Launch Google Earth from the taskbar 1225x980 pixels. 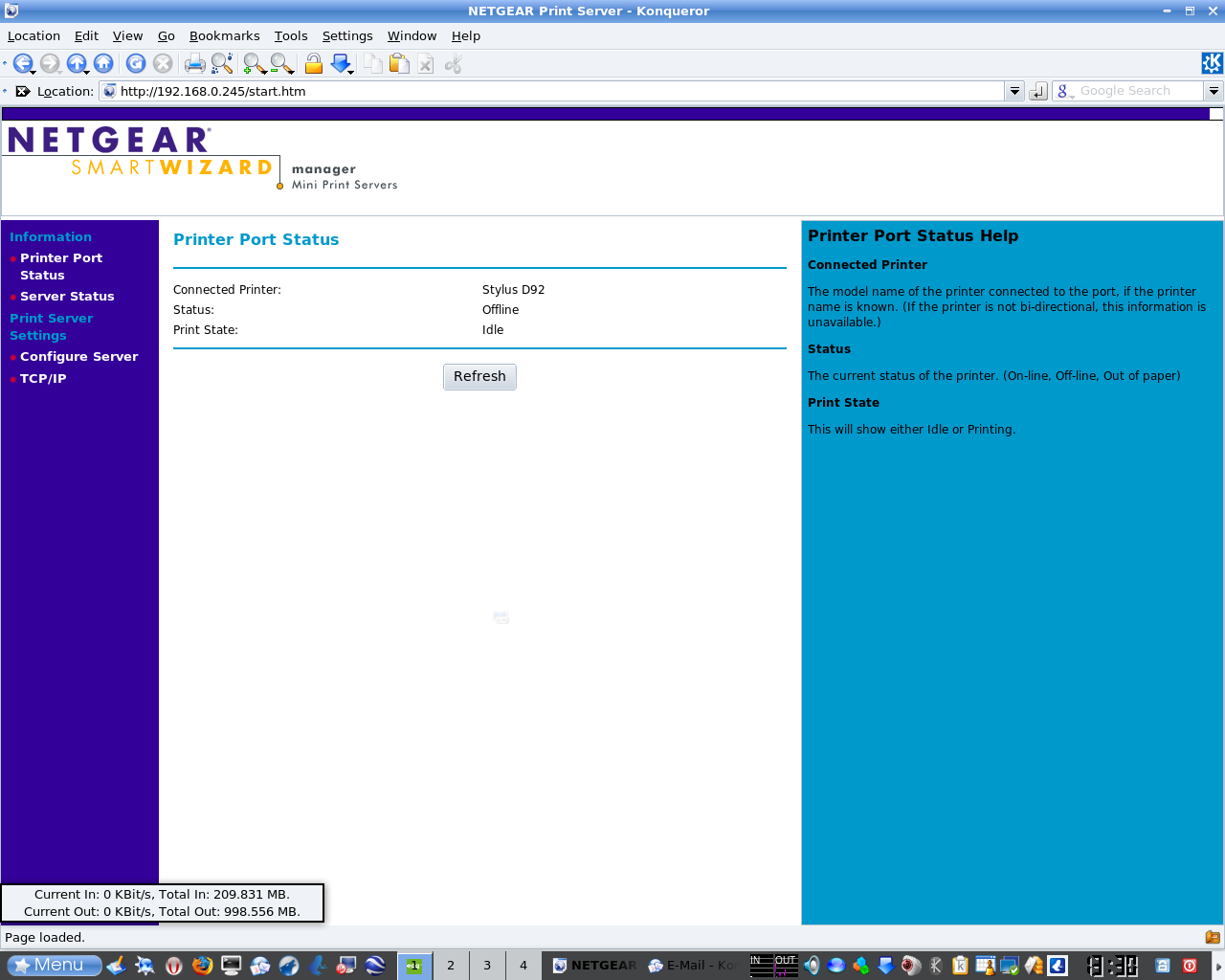point(375,966)
